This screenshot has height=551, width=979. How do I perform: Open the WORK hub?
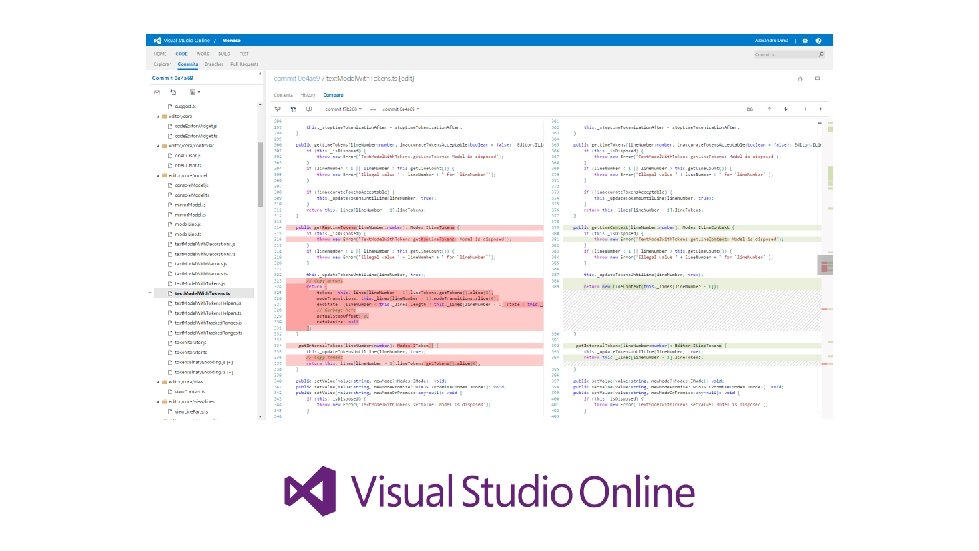point(203,54)
